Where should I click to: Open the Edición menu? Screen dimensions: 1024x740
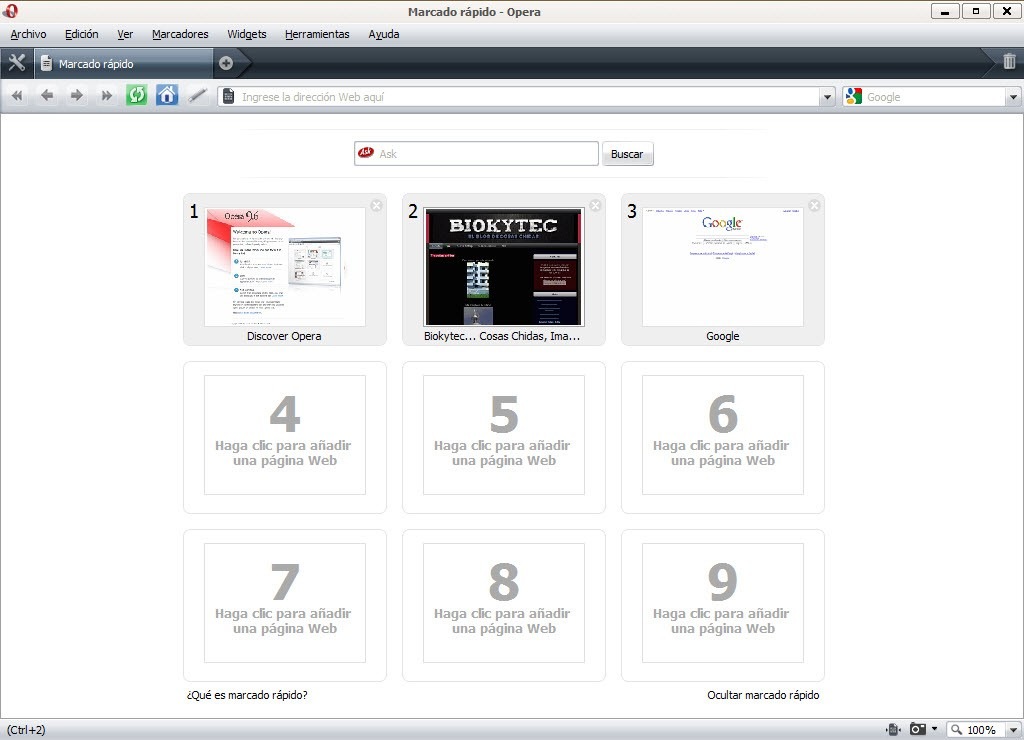(82, 34)
